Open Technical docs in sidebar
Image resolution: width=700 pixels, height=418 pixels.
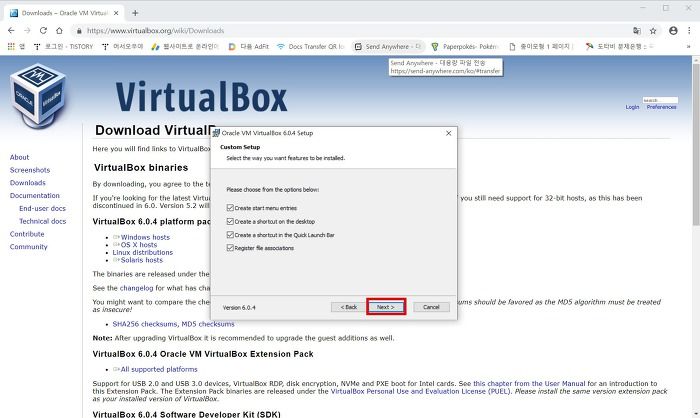pyautogui.click(x=42, y=221)
